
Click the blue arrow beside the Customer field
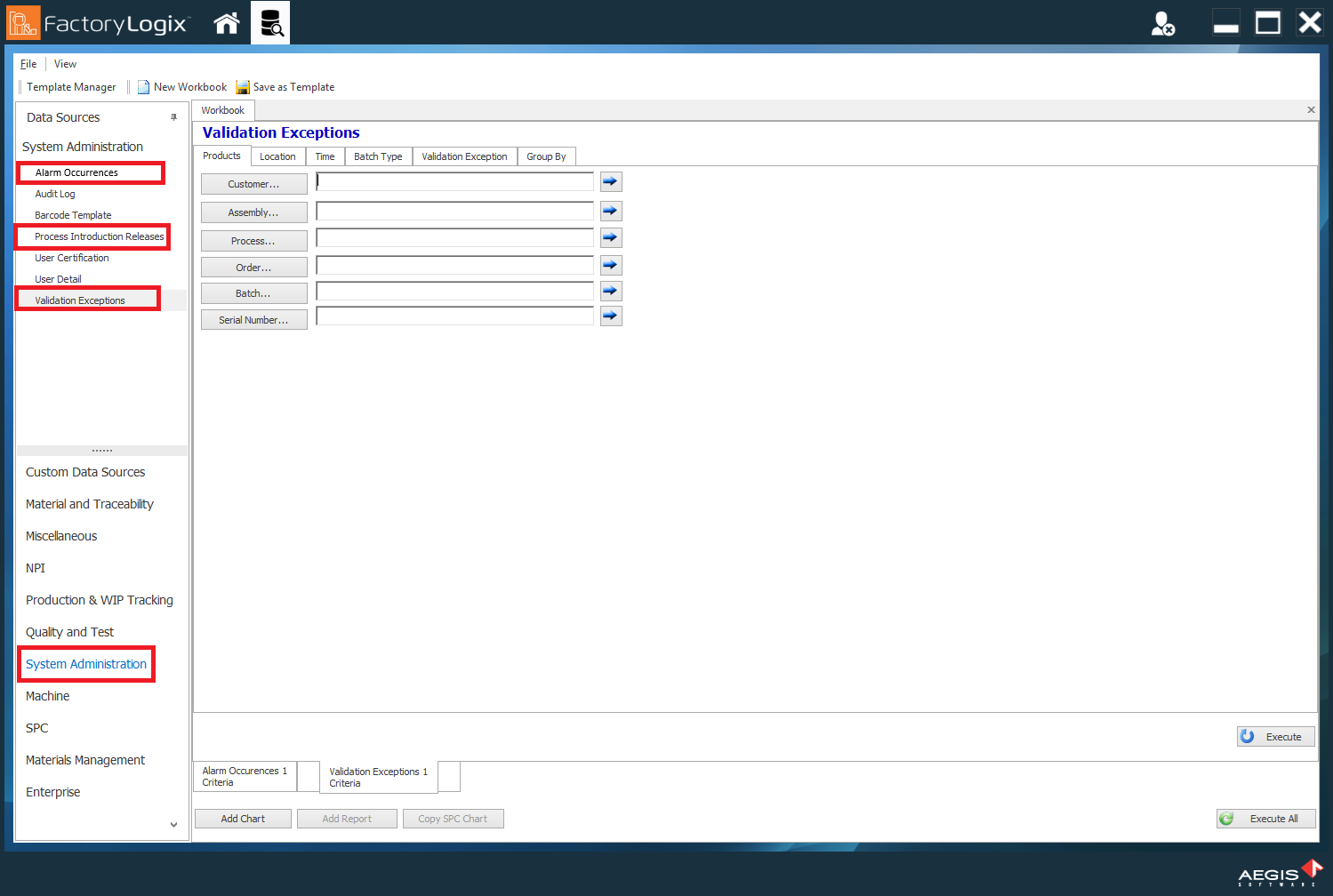point(610,181)
